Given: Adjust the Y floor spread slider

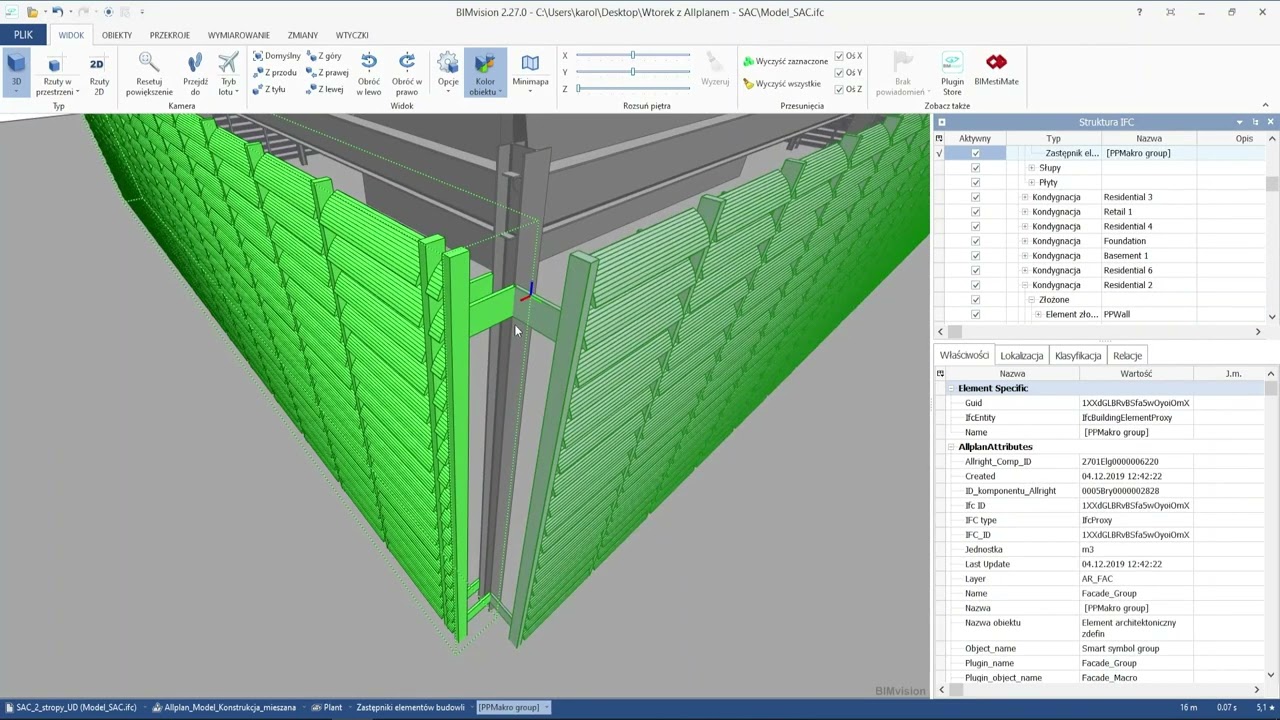Looking at the screenshot, I should (633, 72).
